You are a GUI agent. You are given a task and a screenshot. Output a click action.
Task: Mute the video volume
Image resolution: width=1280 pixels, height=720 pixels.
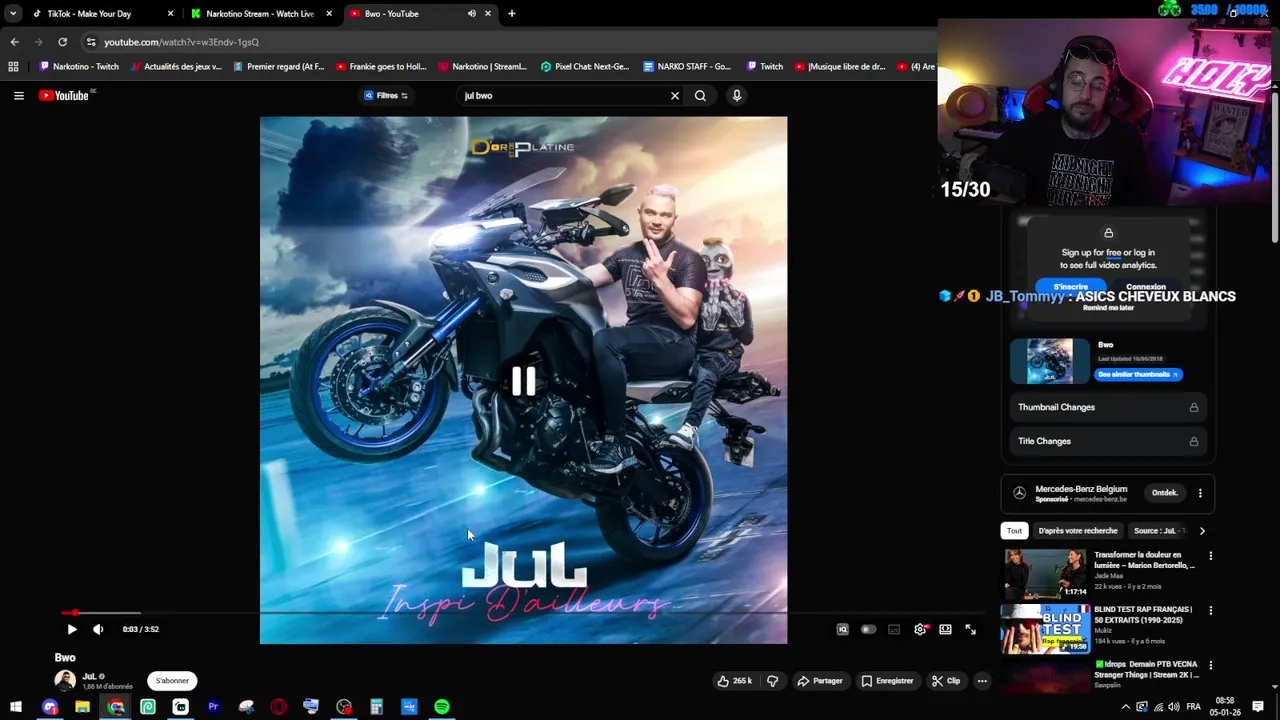(98, 629)
